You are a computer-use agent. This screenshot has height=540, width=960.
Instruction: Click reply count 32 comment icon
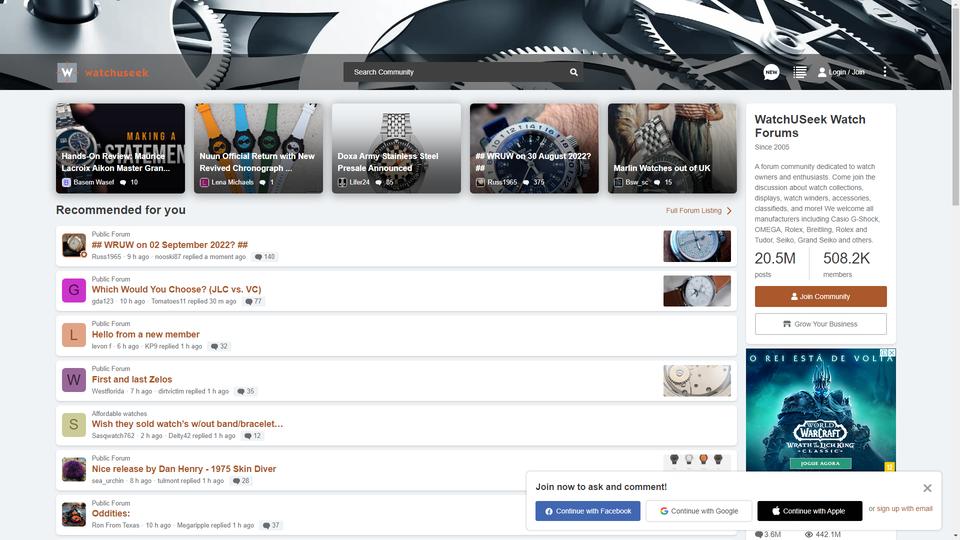pyautogui.click(x=219, y=347)
